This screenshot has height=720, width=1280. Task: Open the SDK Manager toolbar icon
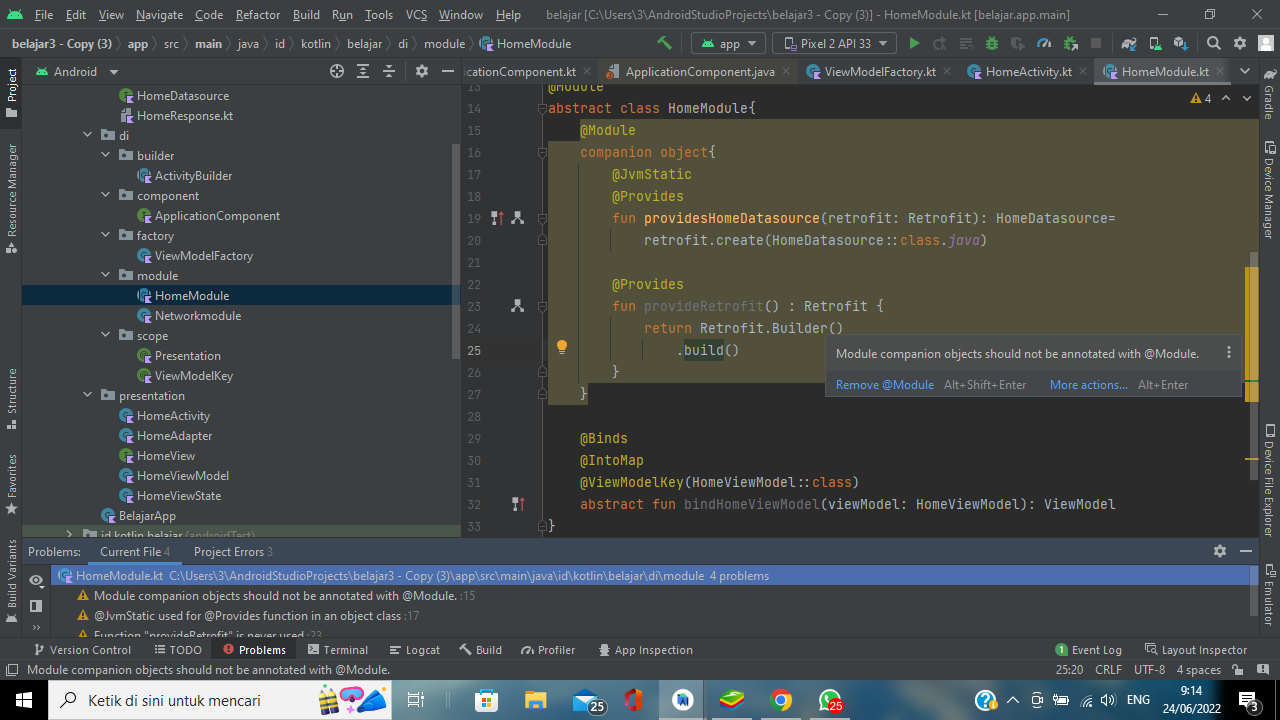1180,43
